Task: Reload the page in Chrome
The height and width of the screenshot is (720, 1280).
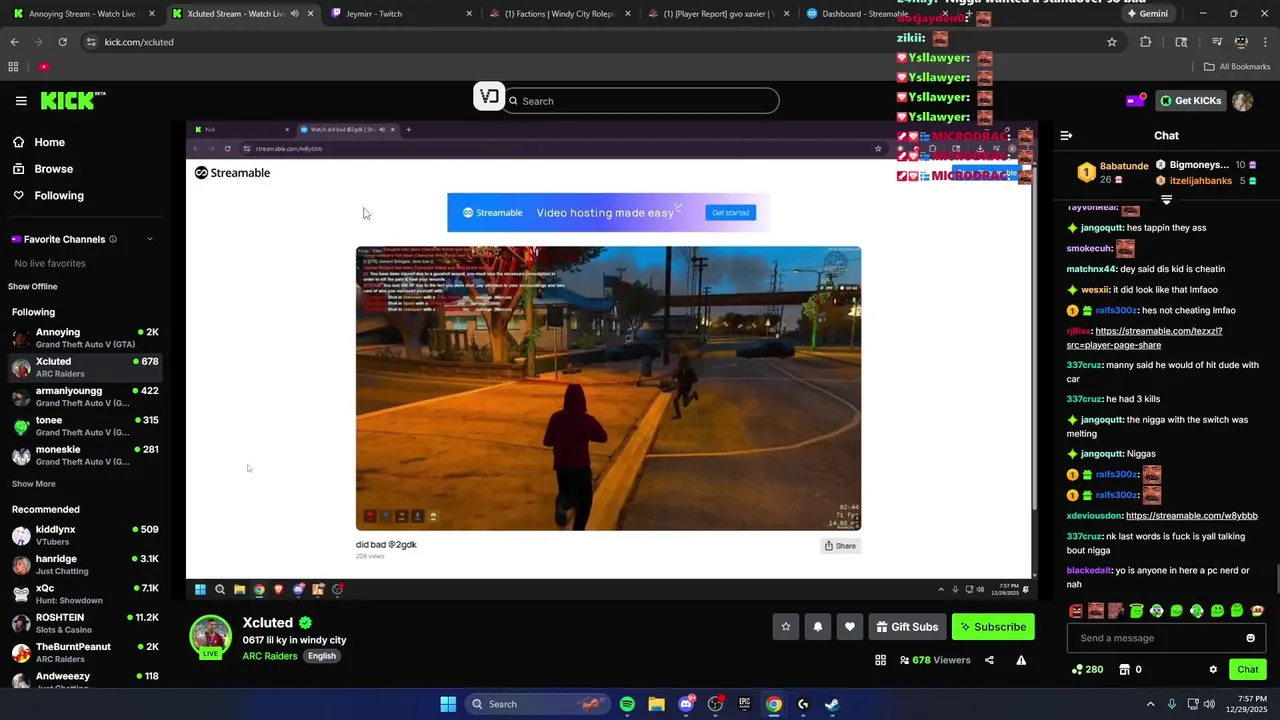Action: click(x=62, y=42)
